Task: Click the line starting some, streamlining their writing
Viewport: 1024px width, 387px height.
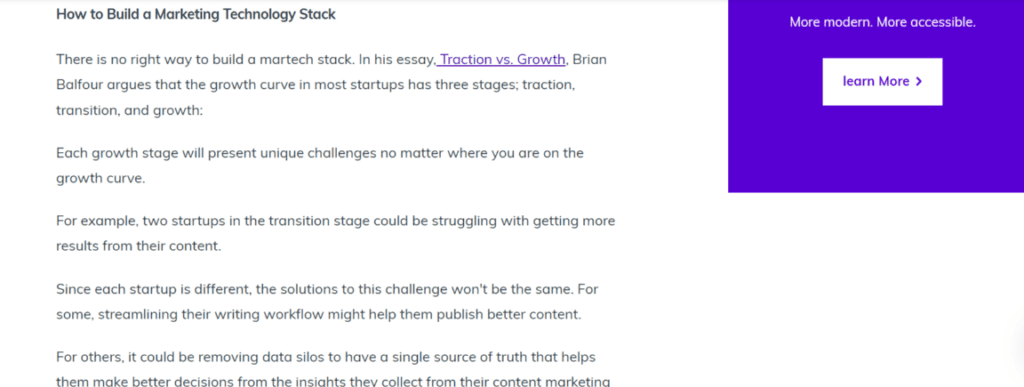Action: (319, 315)
